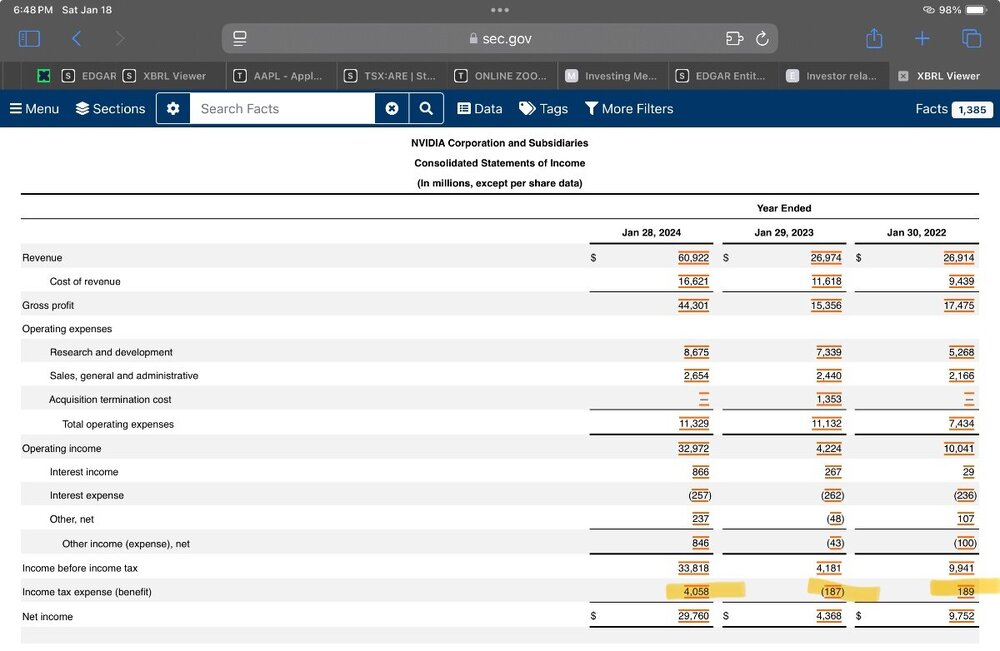The image size is (1000, 651).
Task: Open the More Filters dropdown
Action: [x=629, y=109]
